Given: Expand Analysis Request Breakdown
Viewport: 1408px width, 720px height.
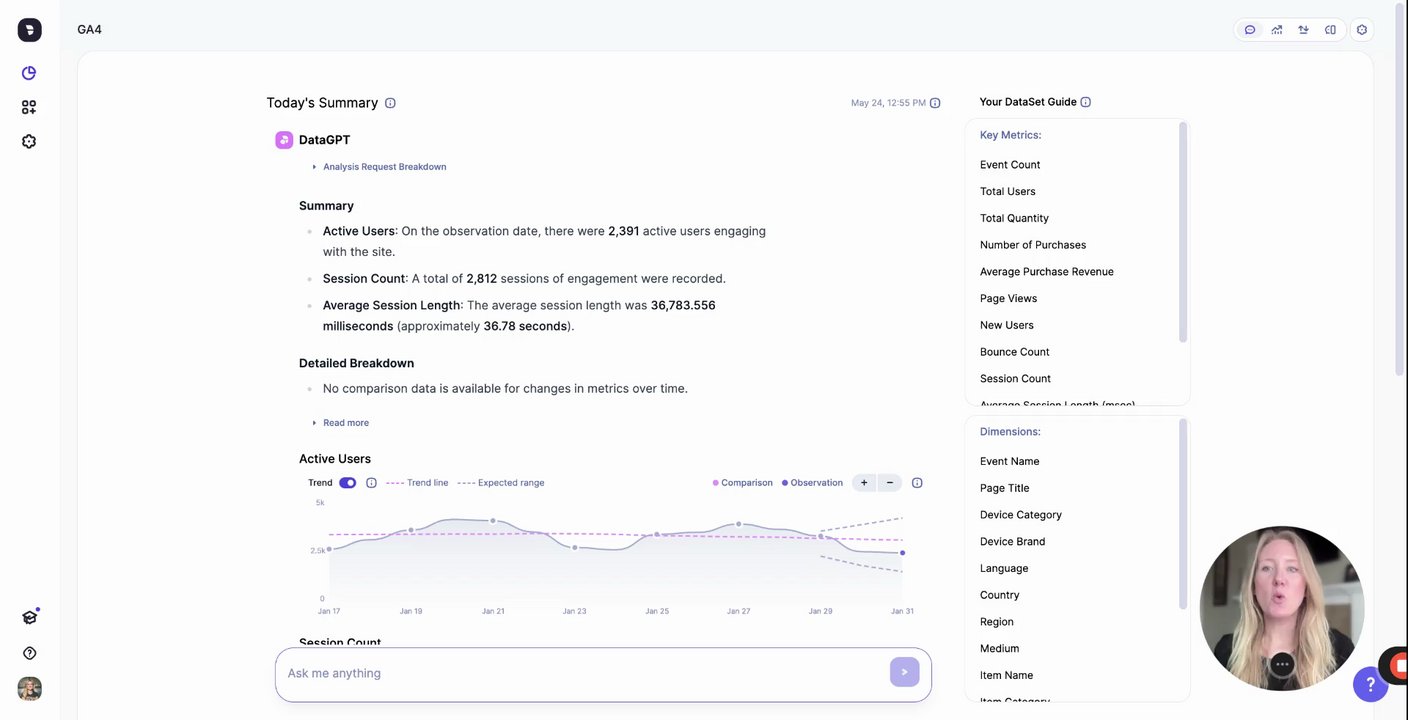Looking at the screenshot, I should 384,167.
